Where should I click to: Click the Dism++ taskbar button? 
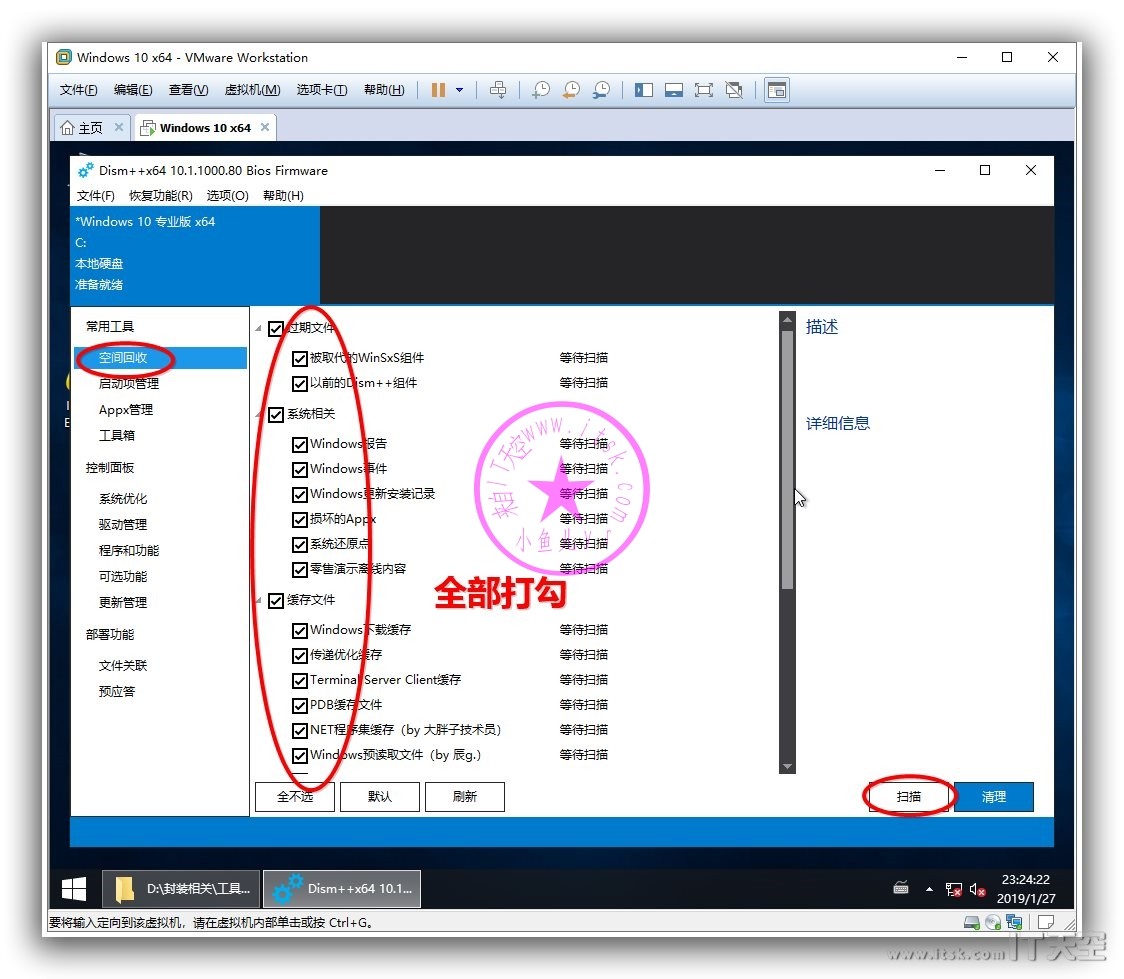(x=342, y=889)
